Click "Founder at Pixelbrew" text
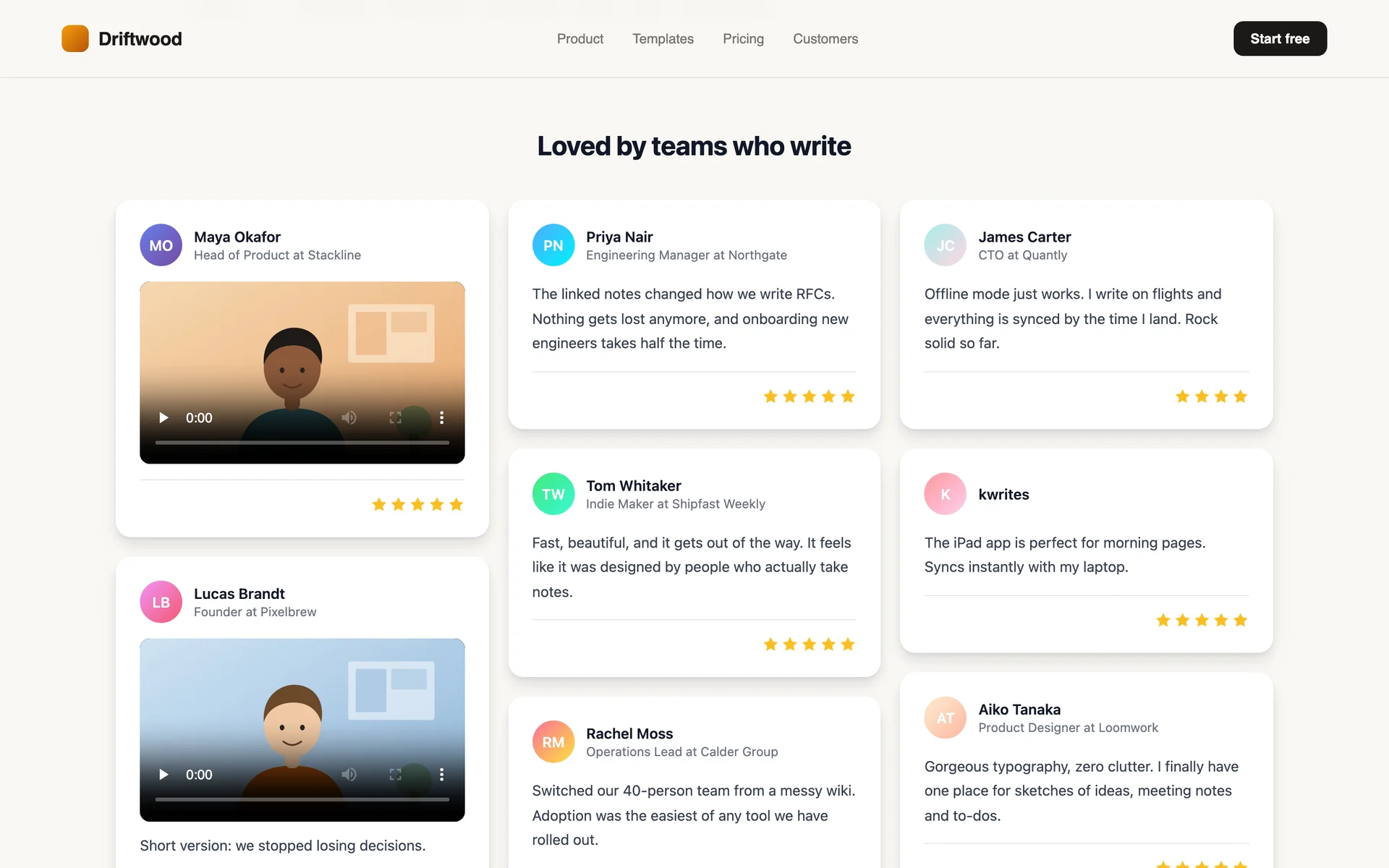 [x=255, y=612]
